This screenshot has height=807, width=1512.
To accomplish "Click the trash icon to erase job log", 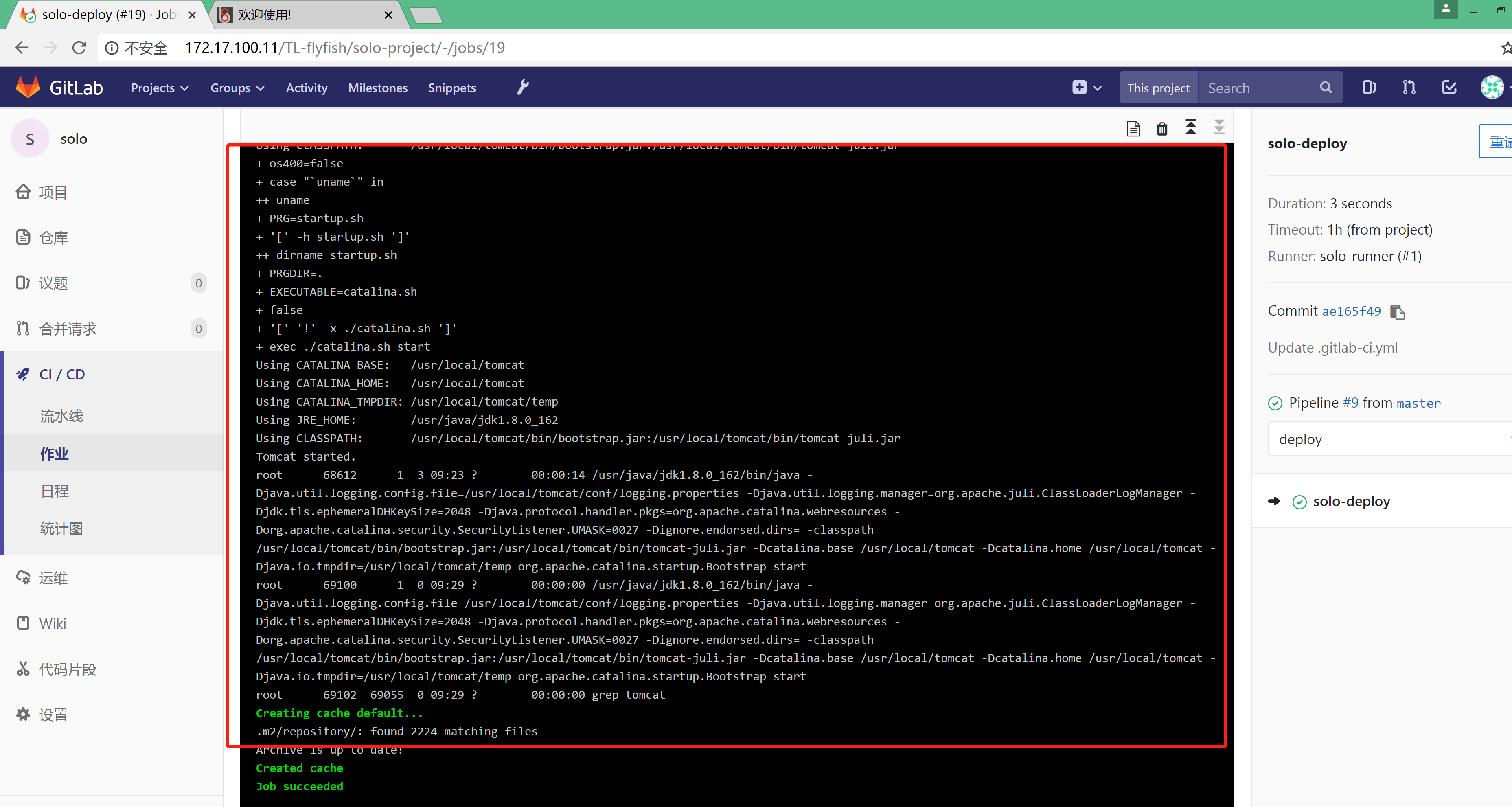I will [x=1161, y=128].
